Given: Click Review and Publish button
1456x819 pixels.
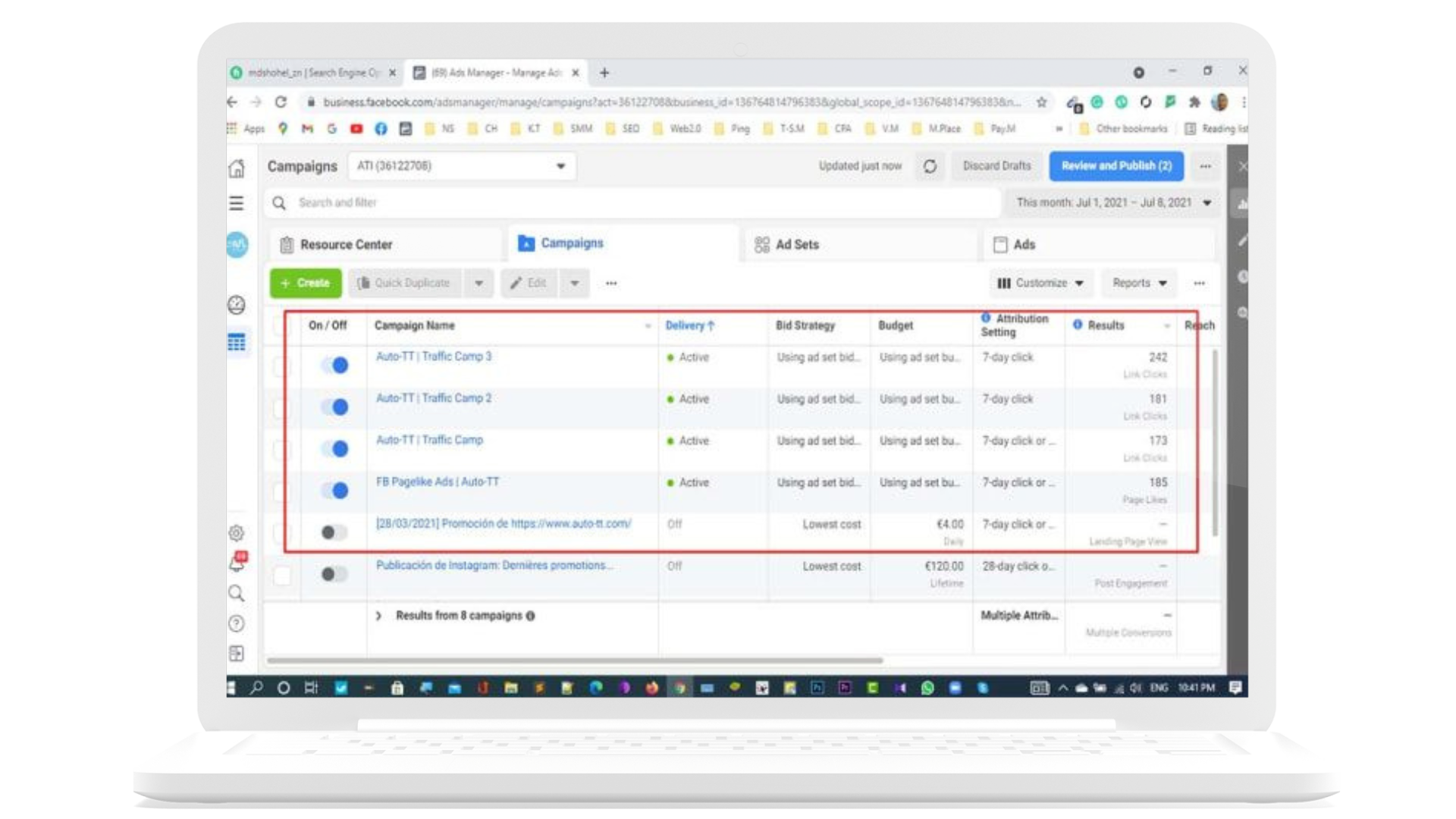Looking at the screenshot, I should click(x=1116, y=166).
